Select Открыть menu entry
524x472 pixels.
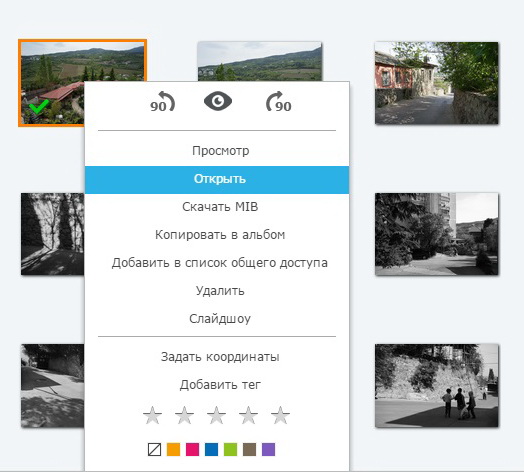pyautogui.click(x=217, y=180)
